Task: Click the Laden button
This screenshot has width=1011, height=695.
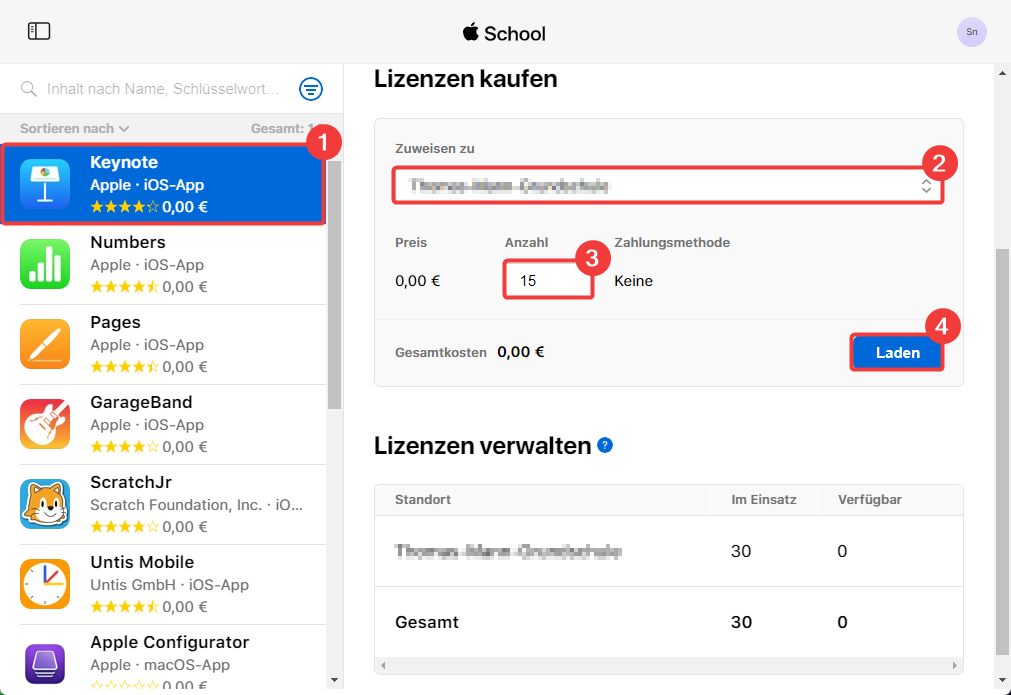Action: [x=897, y=353]
